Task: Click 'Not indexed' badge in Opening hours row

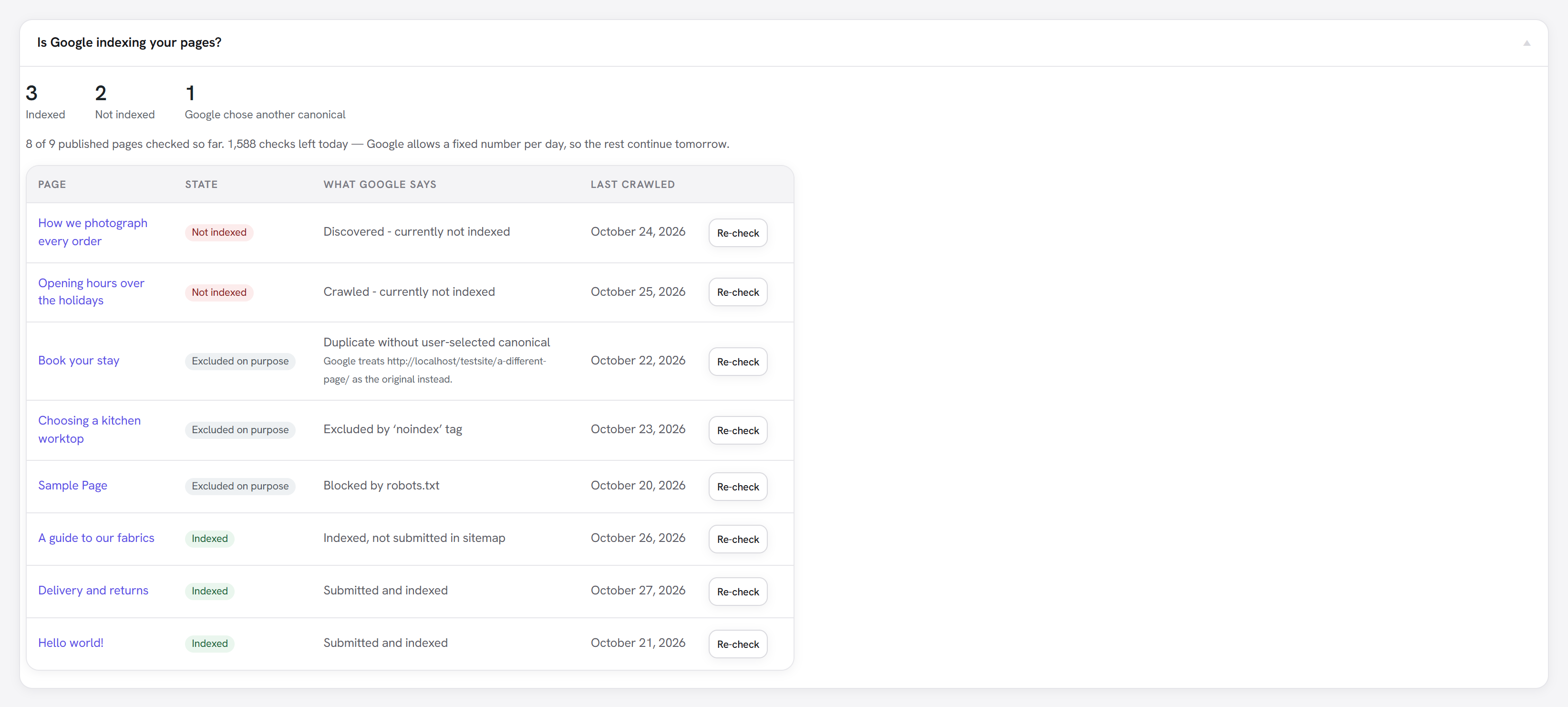Action: pyautogui.click(x=219, y=292)
